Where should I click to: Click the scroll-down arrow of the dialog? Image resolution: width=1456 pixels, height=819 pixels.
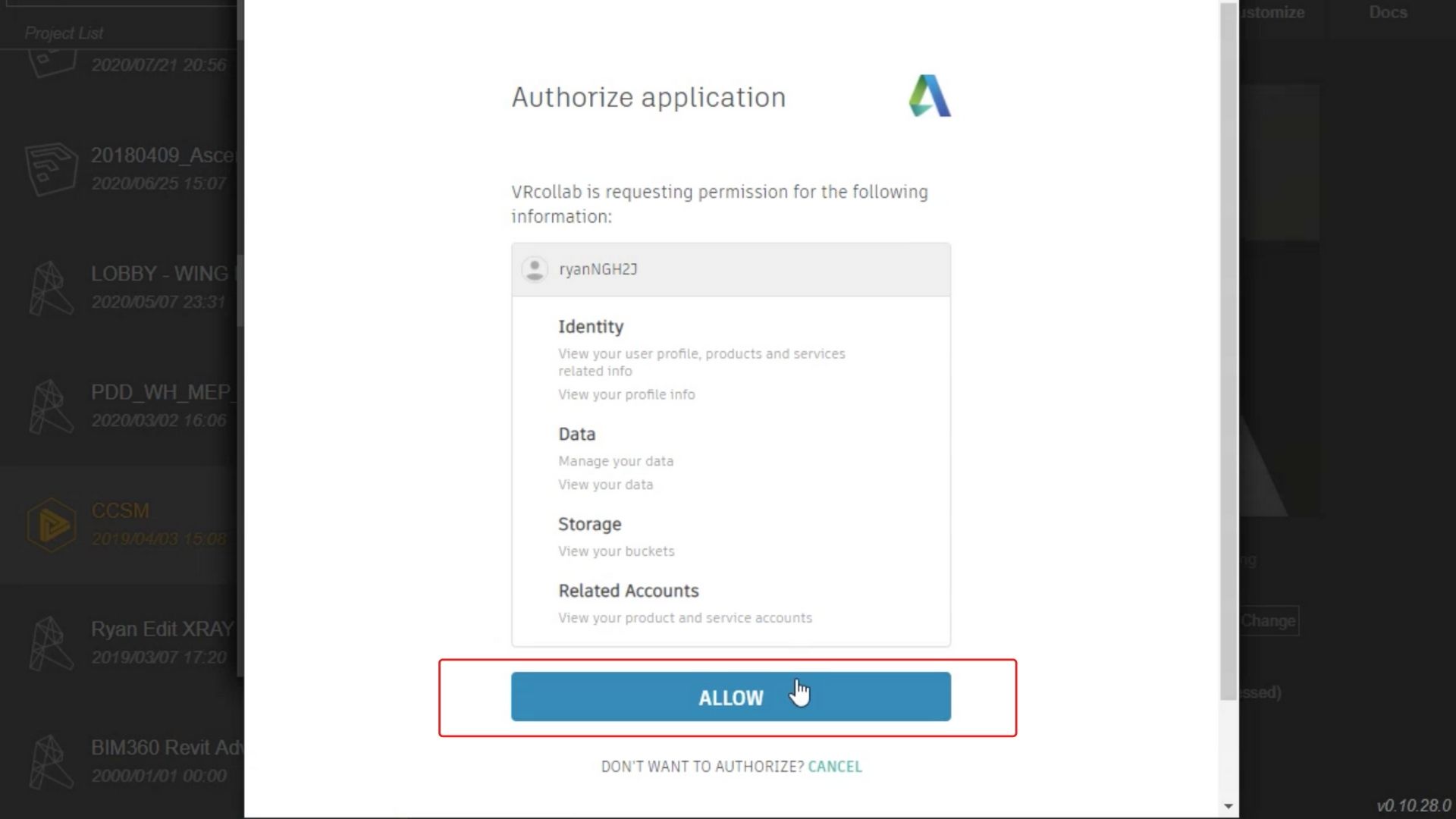[x=1228, y=806]
